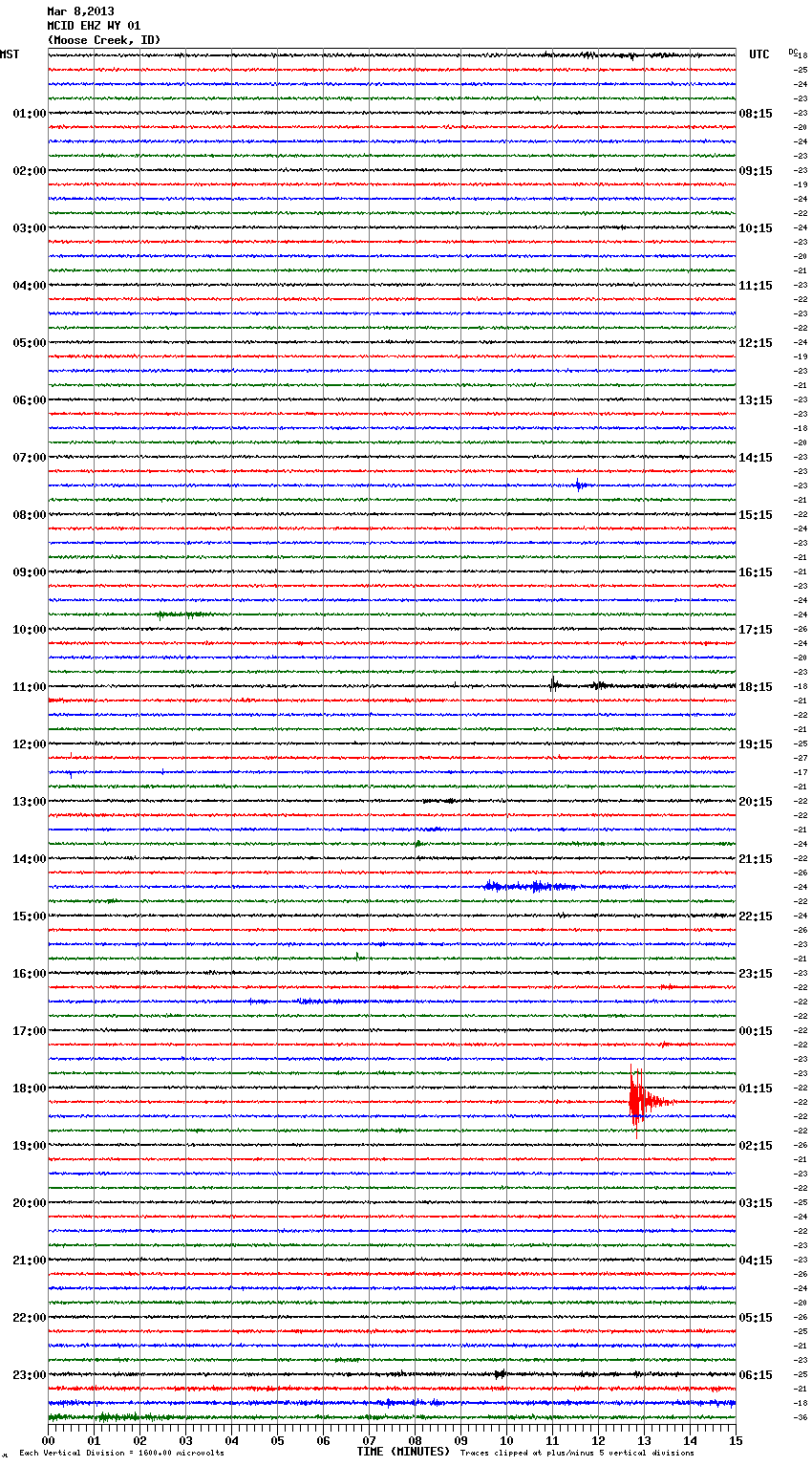Click the 06:15 UTC time label

[x=756, y=1375]
